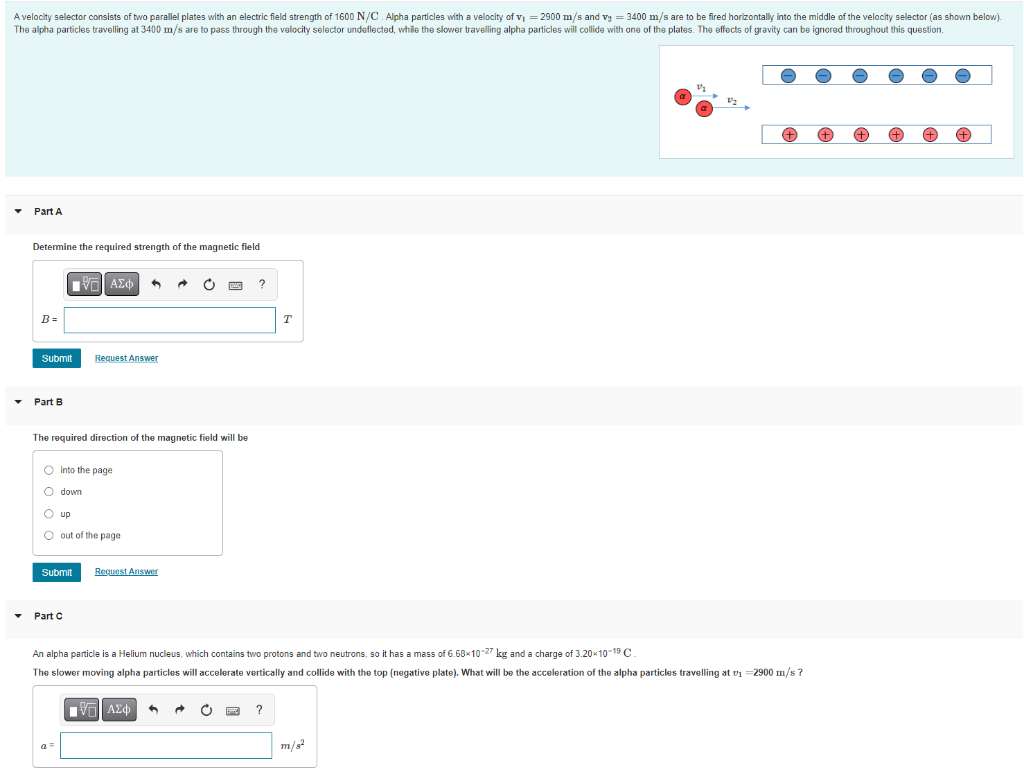Image resolution: width=1024 pixels, height=774 pixels.
Task: Click the velocity selector diagram image
Action: (x=837, y=102)
